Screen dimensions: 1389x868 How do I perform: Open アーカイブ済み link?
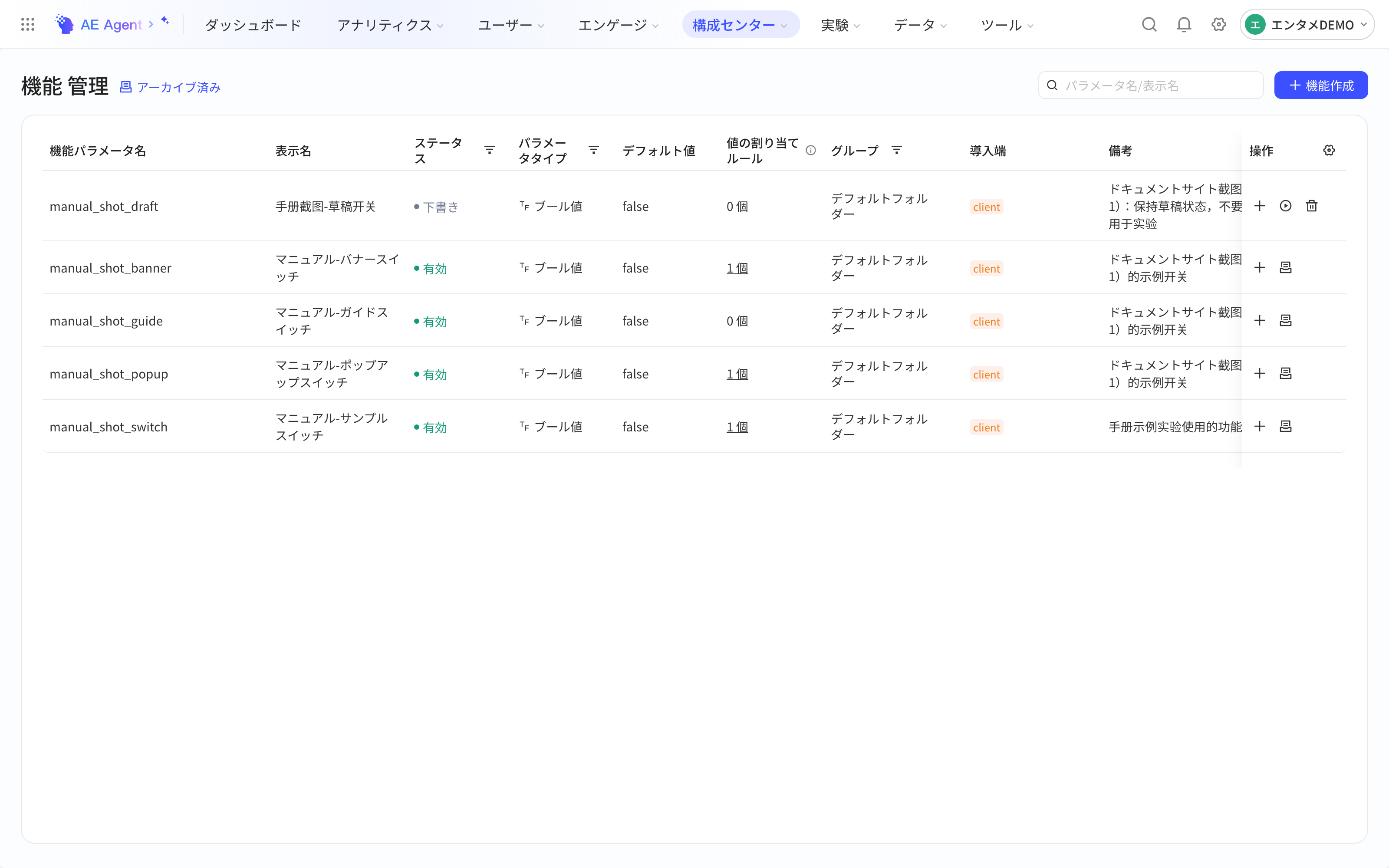point(170,87)
